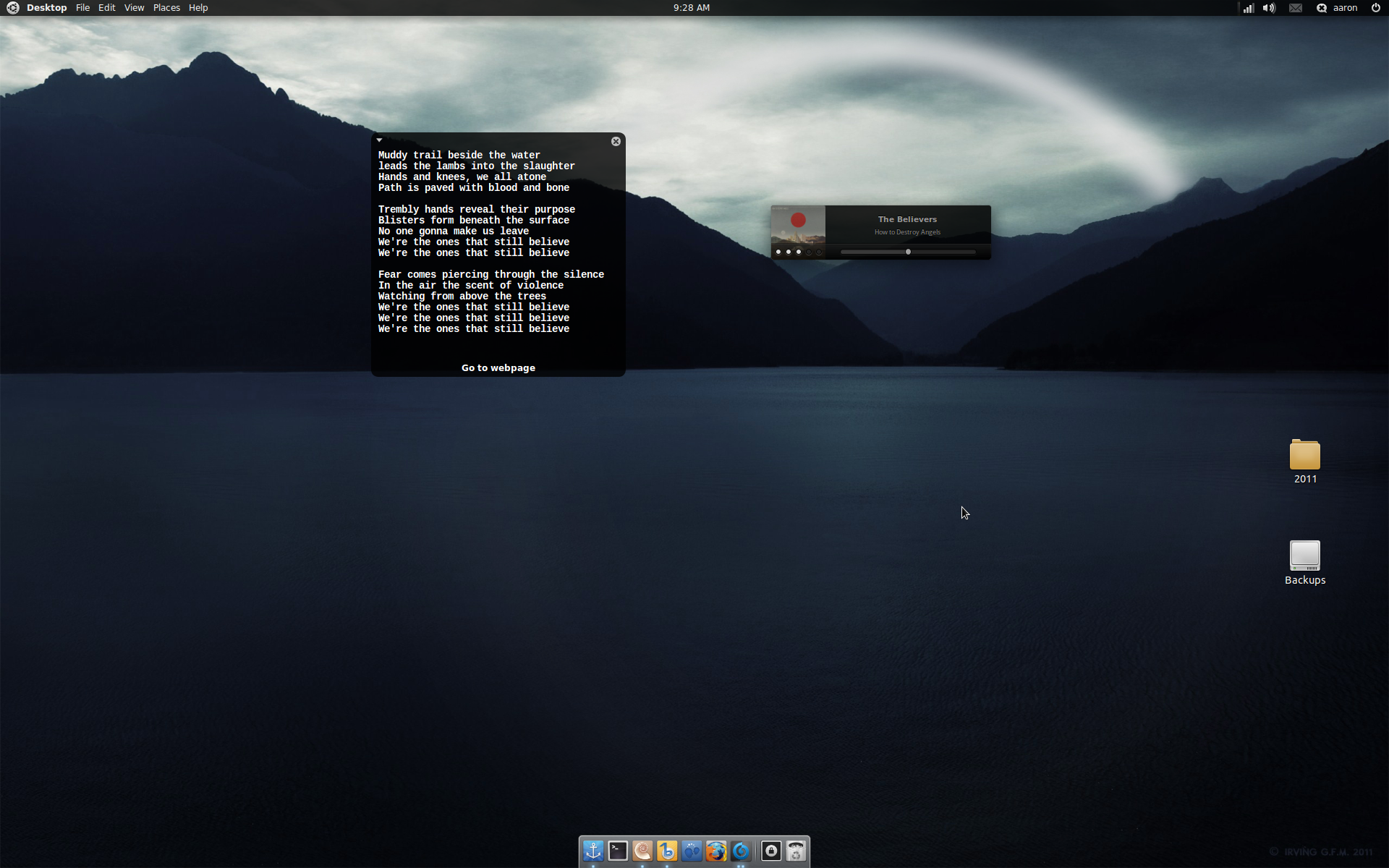1389x868 pixels.
Task: Click lyric Blisters form beneath the surface
Action: pos(474,220)
